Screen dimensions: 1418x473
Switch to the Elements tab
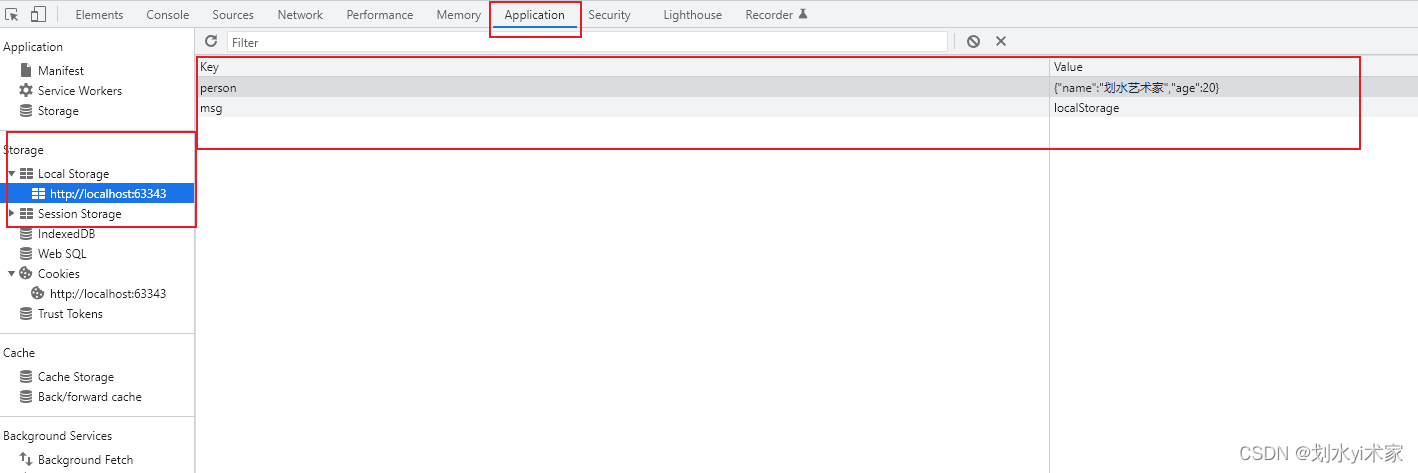99,15
